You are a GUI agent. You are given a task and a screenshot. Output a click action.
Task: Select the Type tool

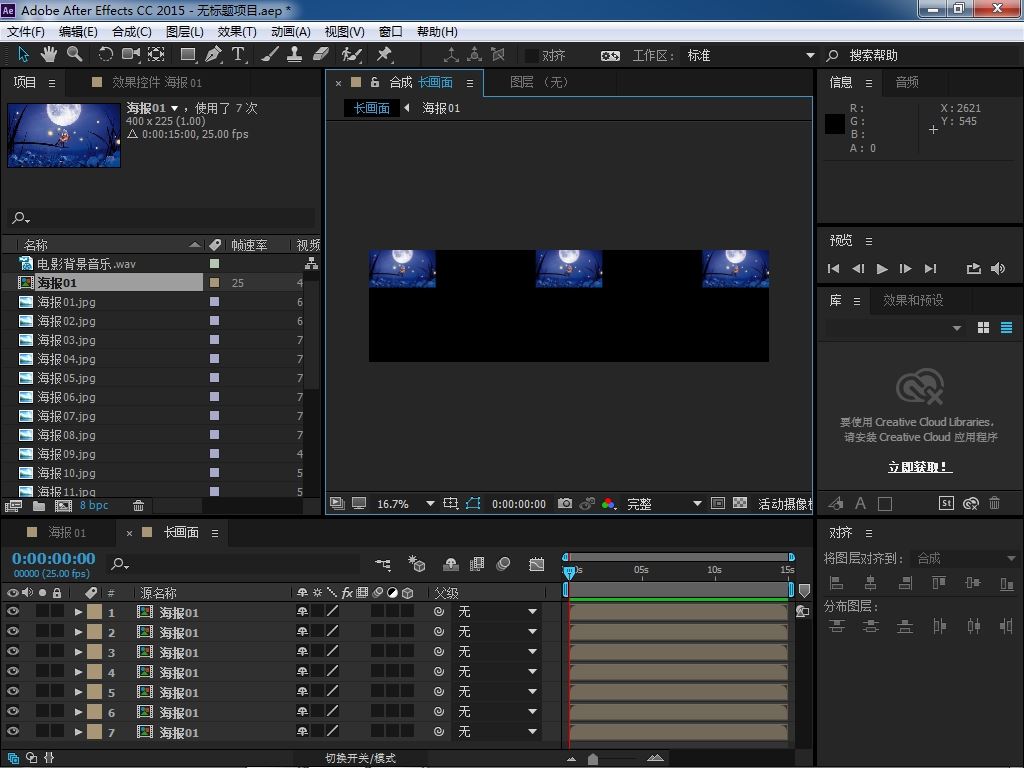click(238, 55)
